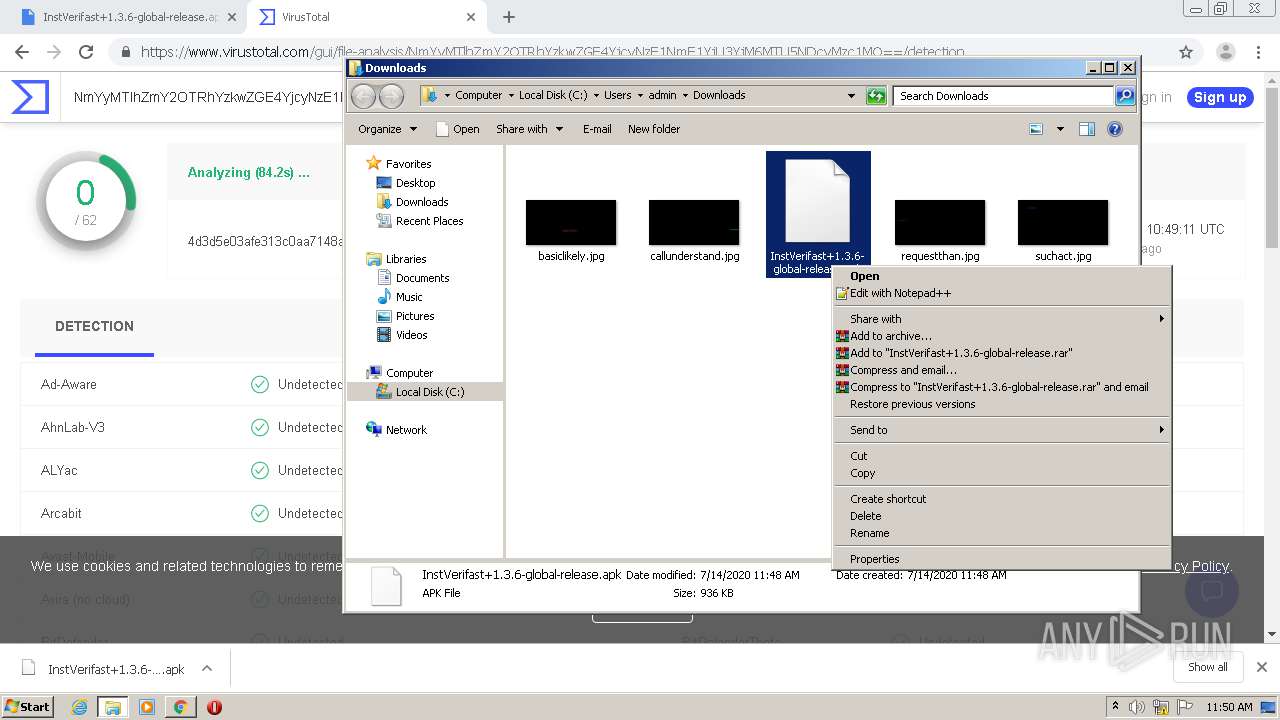1280x720 pixels.
Task: Choose Create shortcut from context menu
Action: coord(1002,499)
